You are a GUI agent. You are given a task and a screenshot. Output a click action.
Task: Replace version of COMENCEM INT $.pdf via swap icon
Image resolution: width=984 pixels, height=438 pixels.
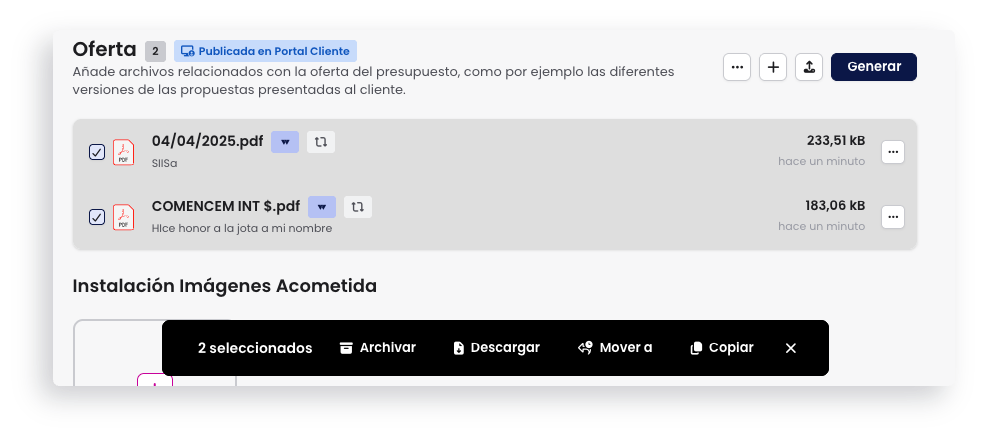[x=358, y=206]
